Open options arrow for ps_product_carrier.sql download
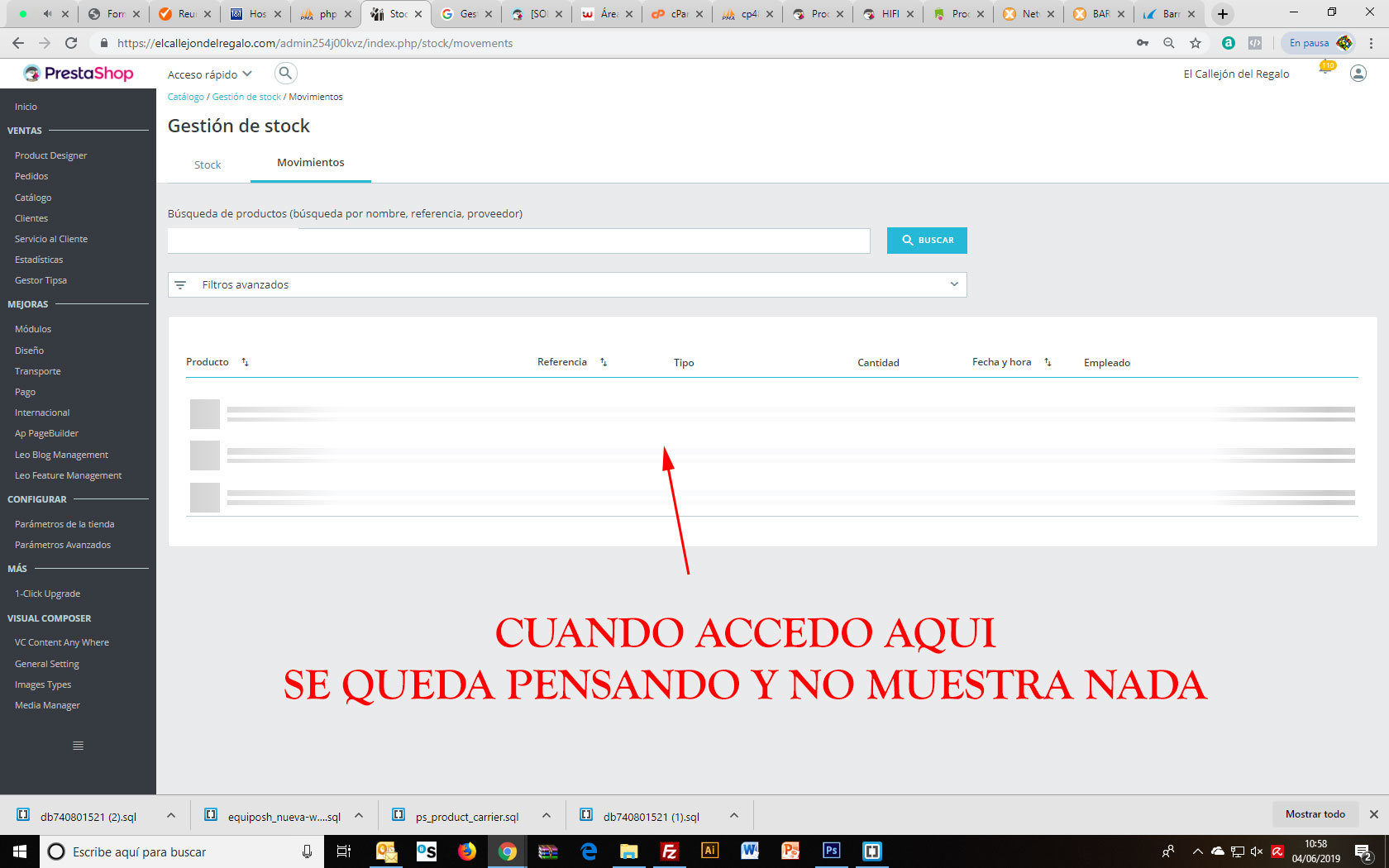This screenshot has width=1389, height=868. tap(547, 816)
